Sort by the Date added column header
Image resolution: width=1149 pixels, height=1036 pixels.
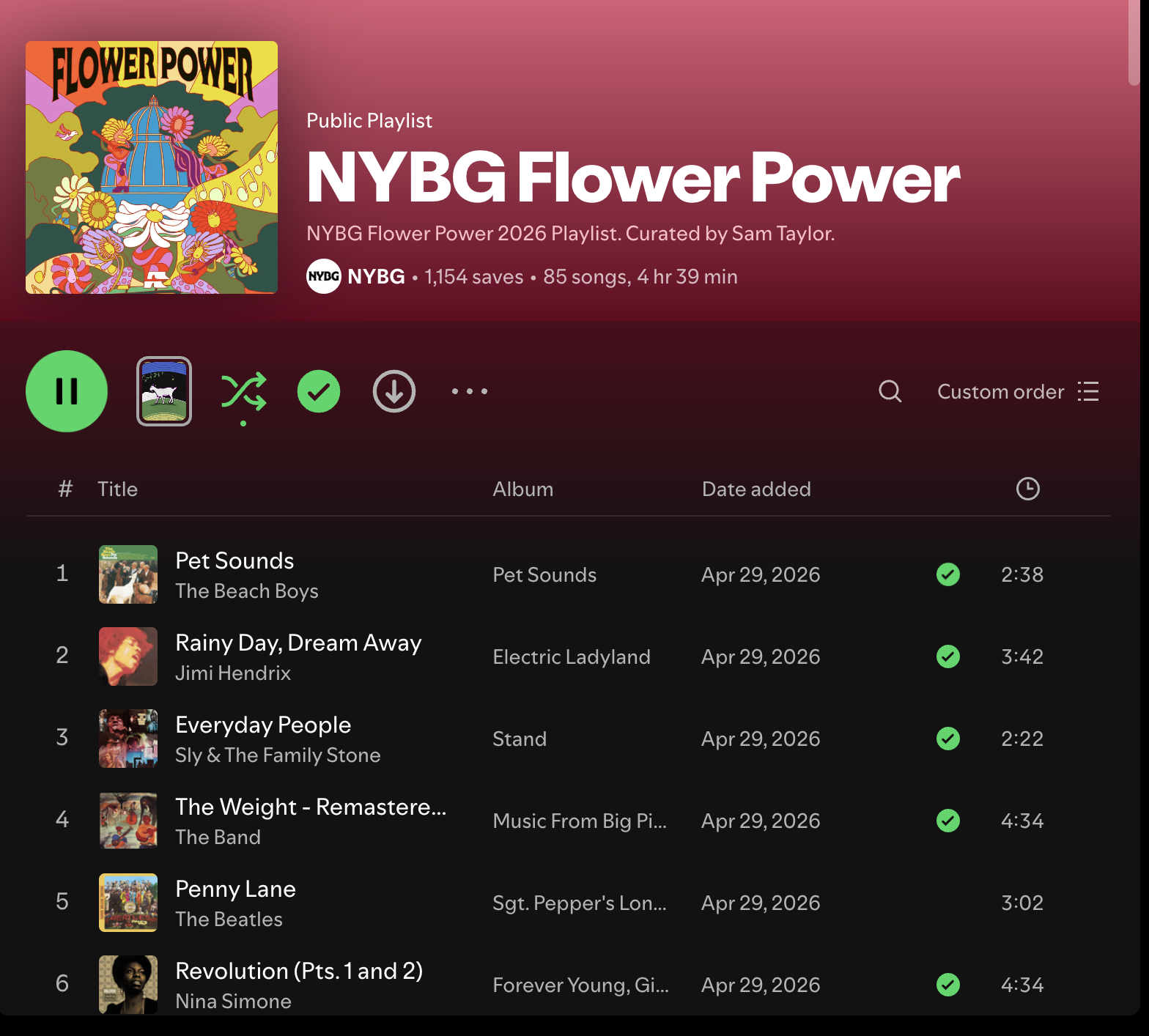(756, 489)
